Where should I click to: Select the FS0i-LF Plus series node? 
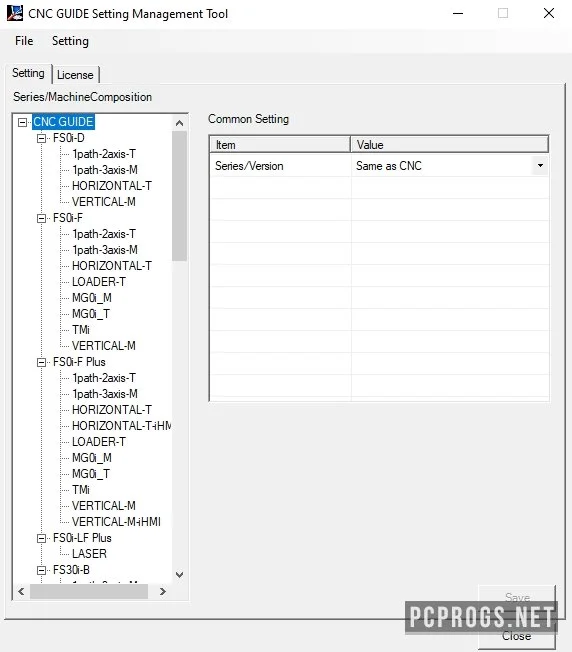[x=82, y=538]
